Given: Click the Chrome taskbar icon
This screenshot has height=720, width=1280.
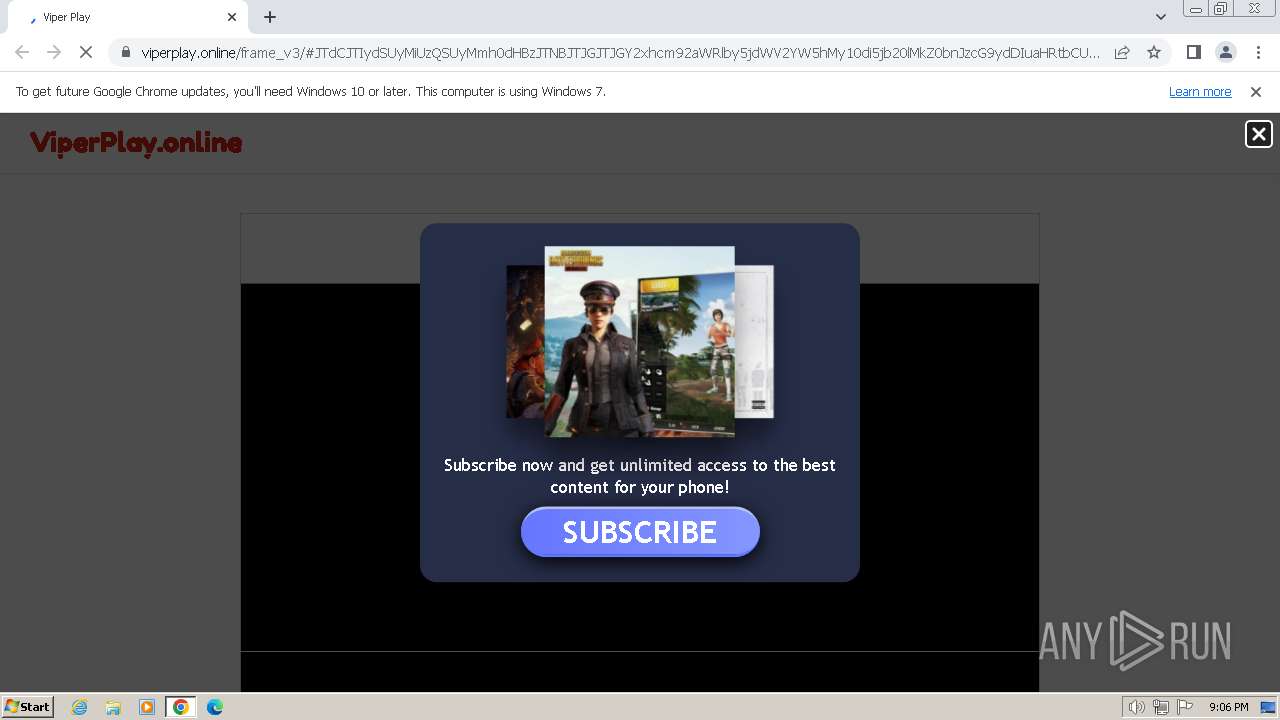Looking at the screenshot, I should point(181,707).
